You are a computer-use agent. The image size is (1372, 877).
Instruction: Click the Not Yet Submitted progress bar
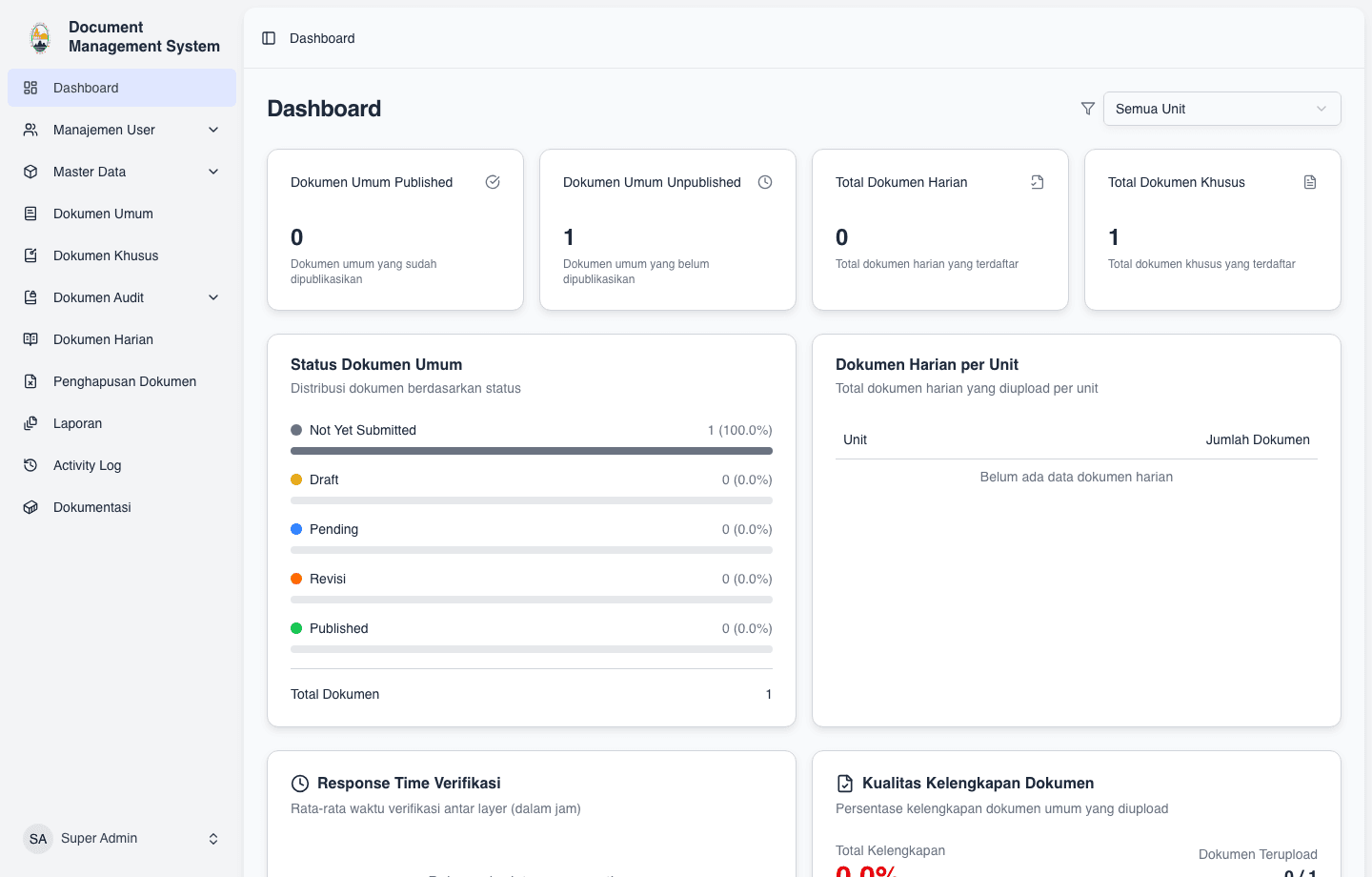coord(532,451)
